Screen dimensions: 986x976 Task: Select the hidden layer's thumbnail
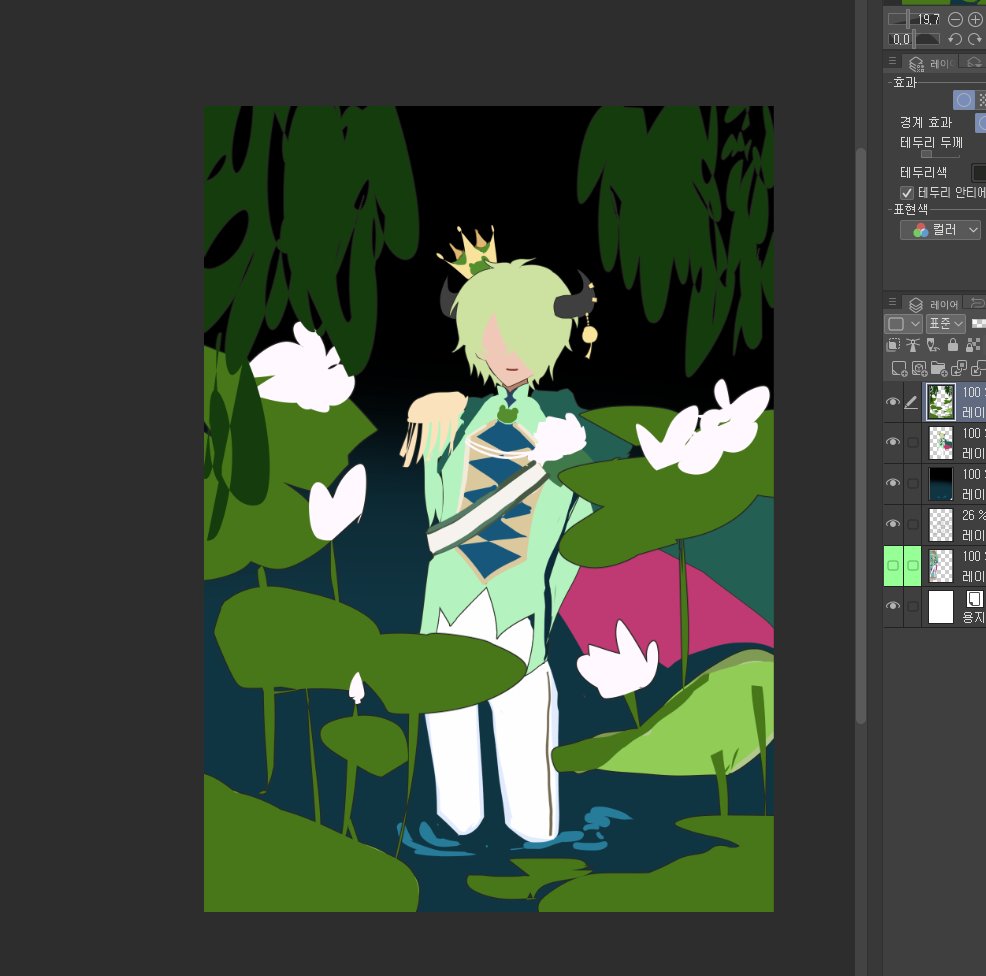941,566
